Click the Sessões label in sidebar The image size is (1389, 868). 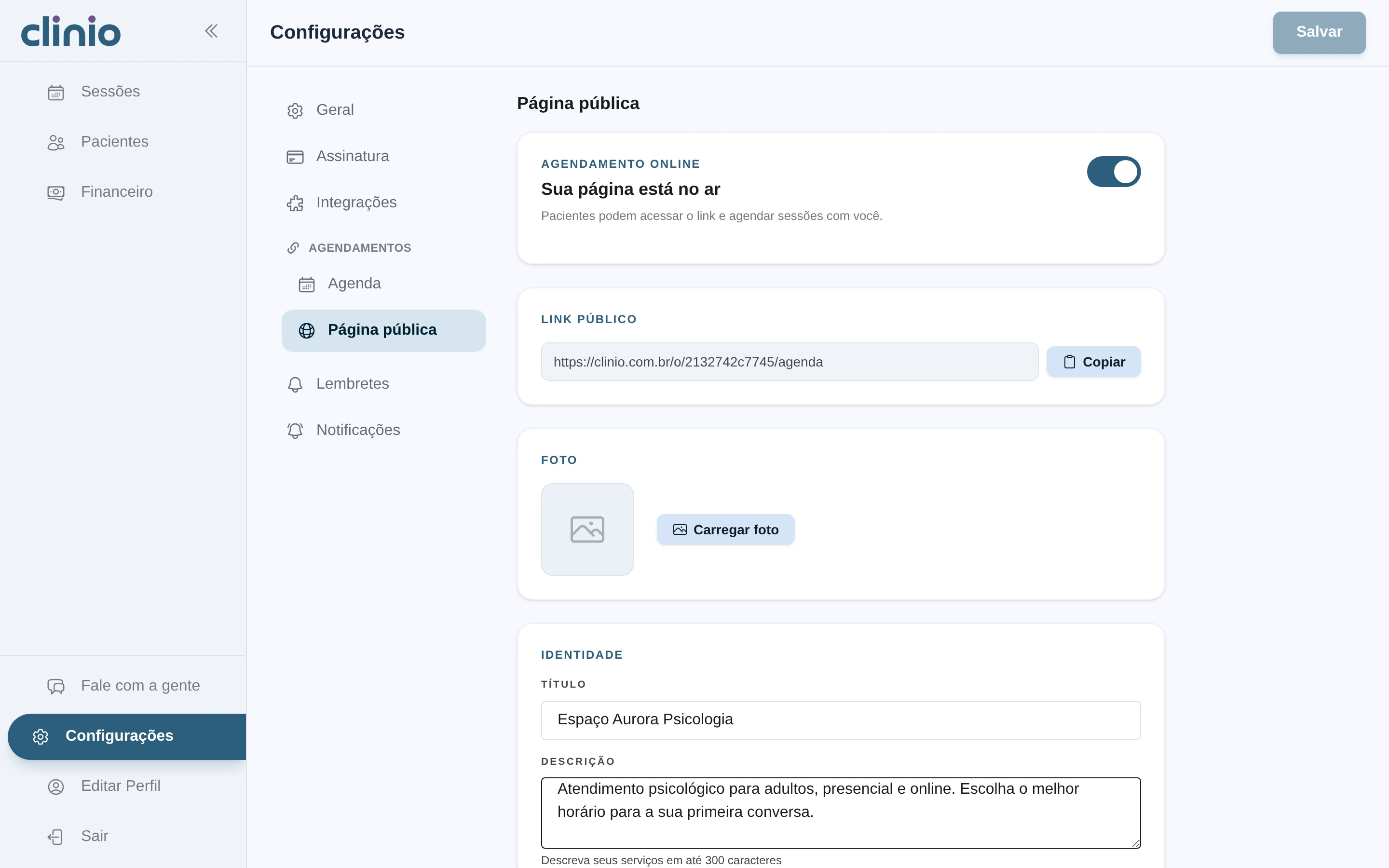[110, 91]
